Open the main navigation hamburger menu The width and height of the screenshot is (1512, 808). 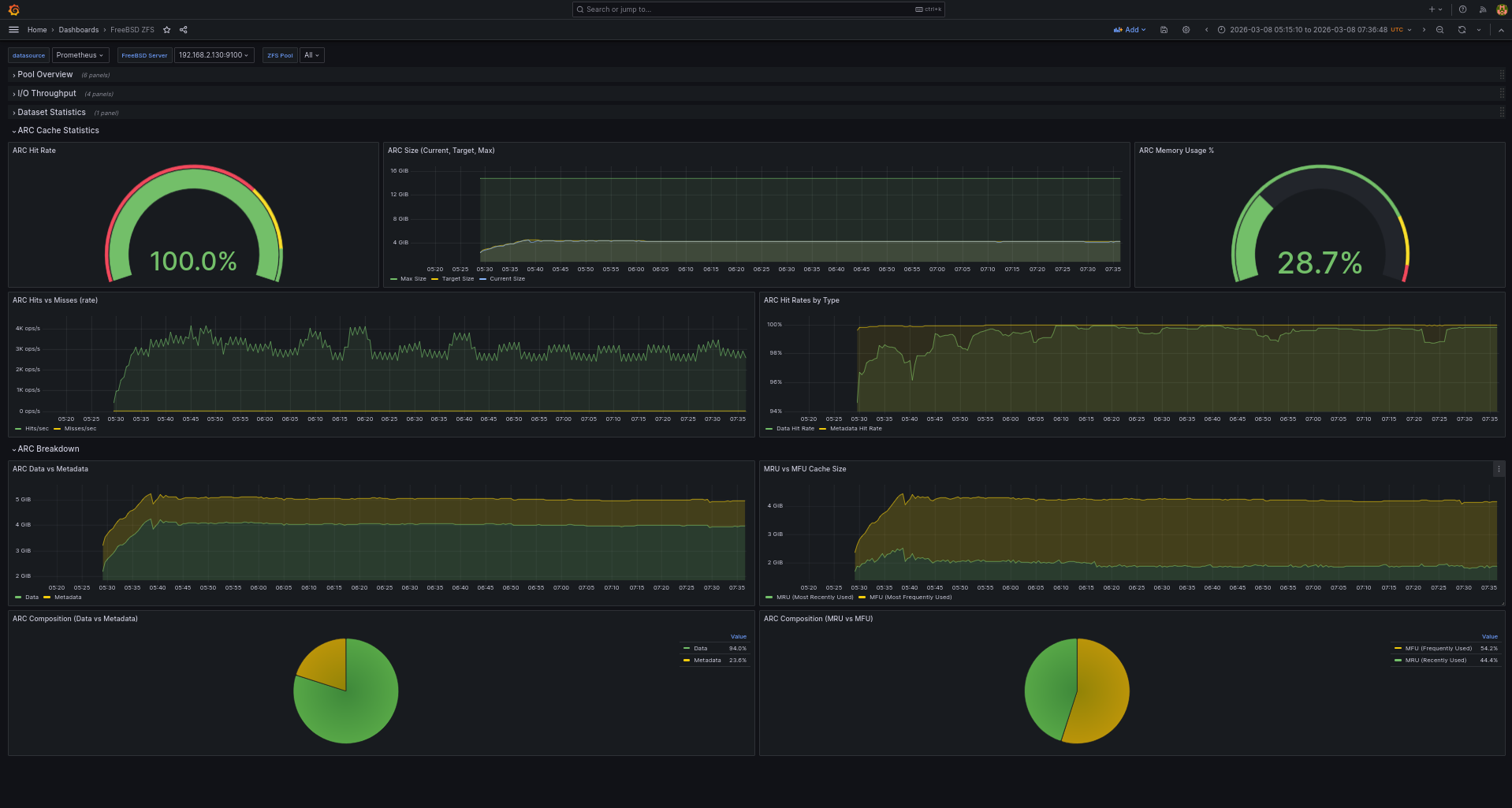click(13, 29)
